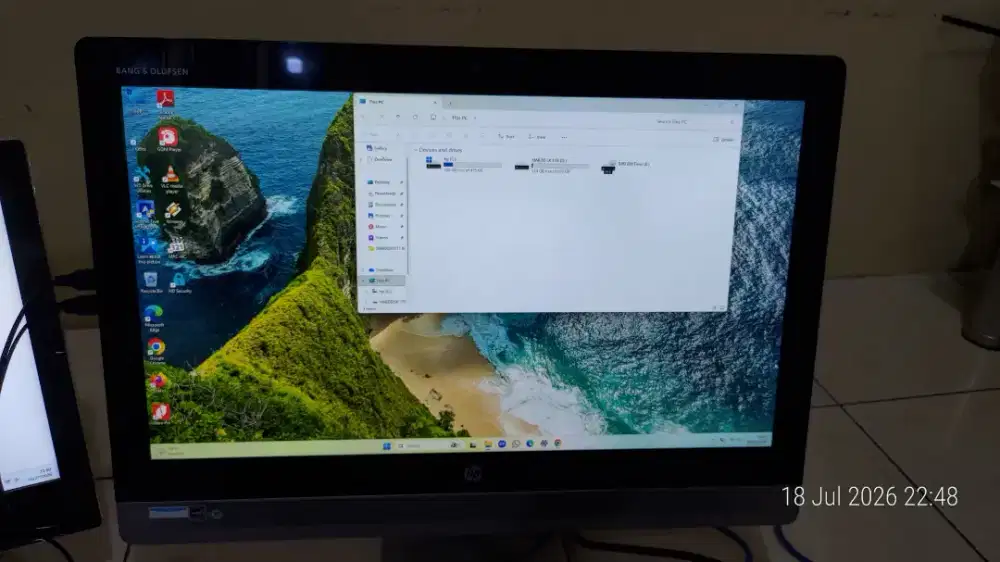Screen dimensions: 1000x562
Task: Collapse the Devices and drives group
Action: (x=416, y=150)
